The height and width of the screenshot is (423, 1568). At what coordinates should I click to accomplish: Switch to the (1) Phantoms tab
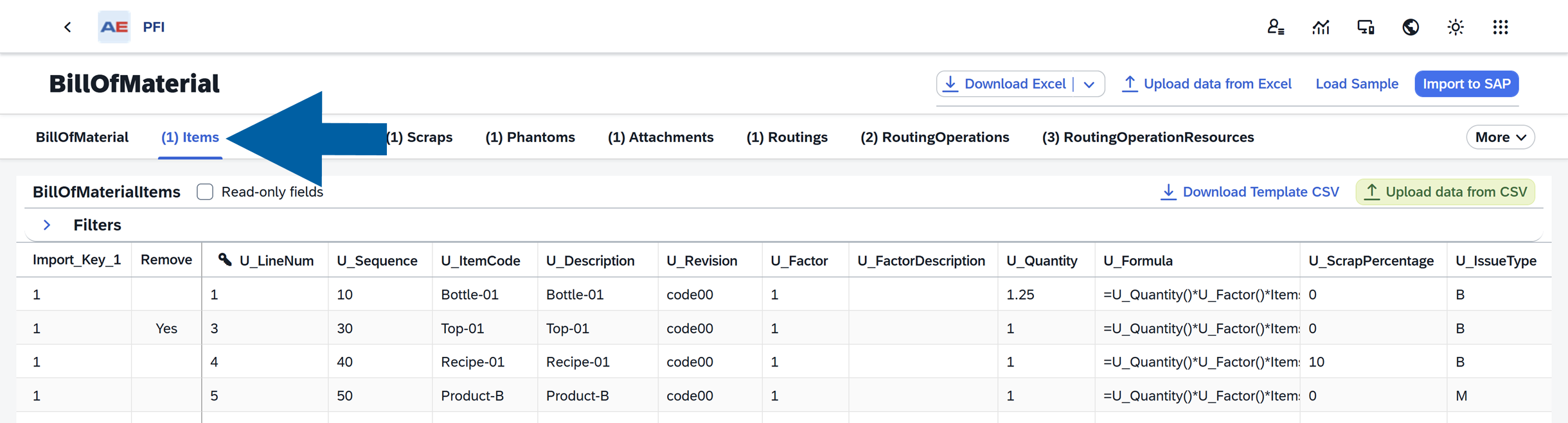(530, 137)
